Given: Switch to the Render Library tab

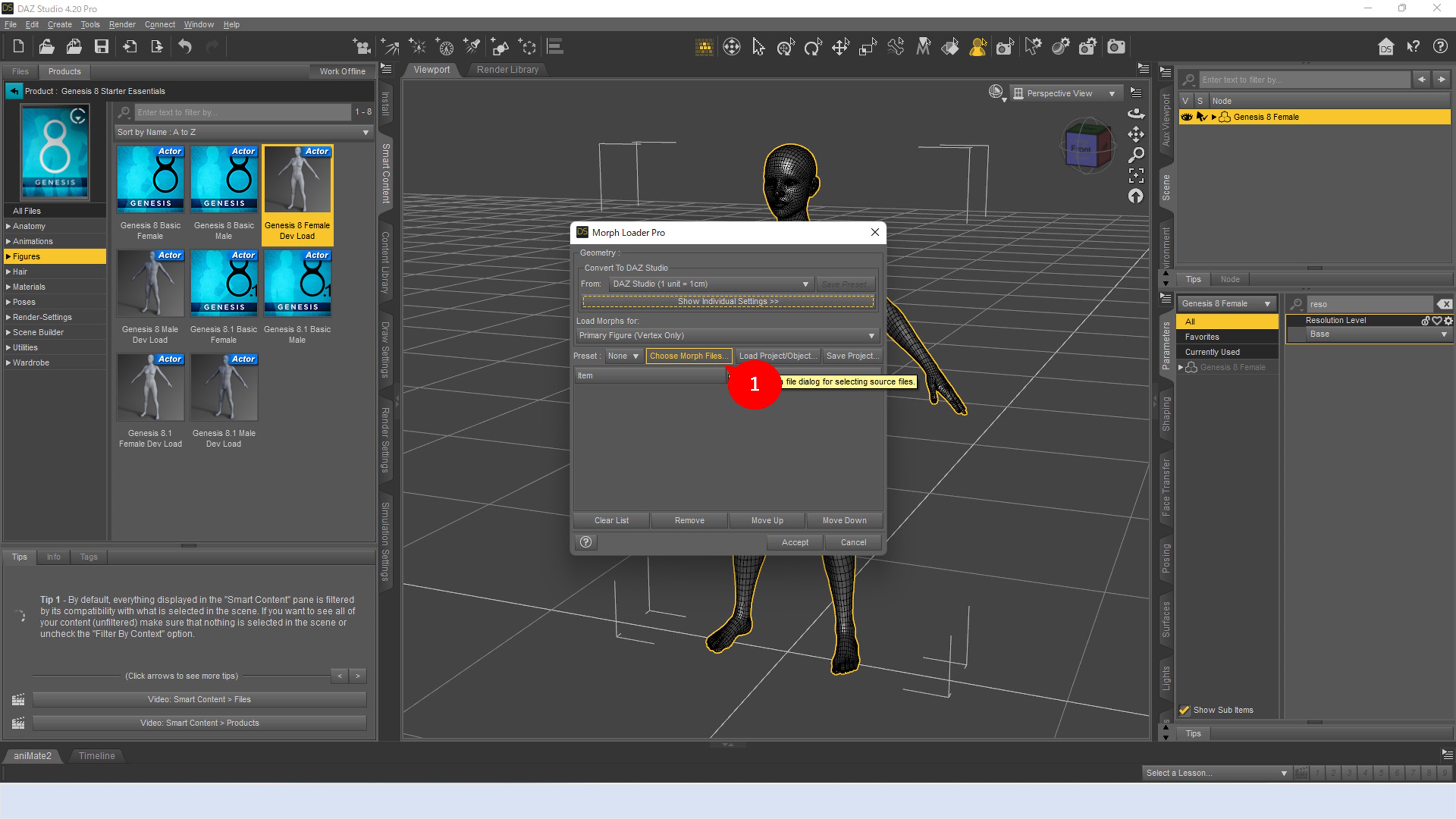Looking at the screenshot, I should click(x=507, y=70).
